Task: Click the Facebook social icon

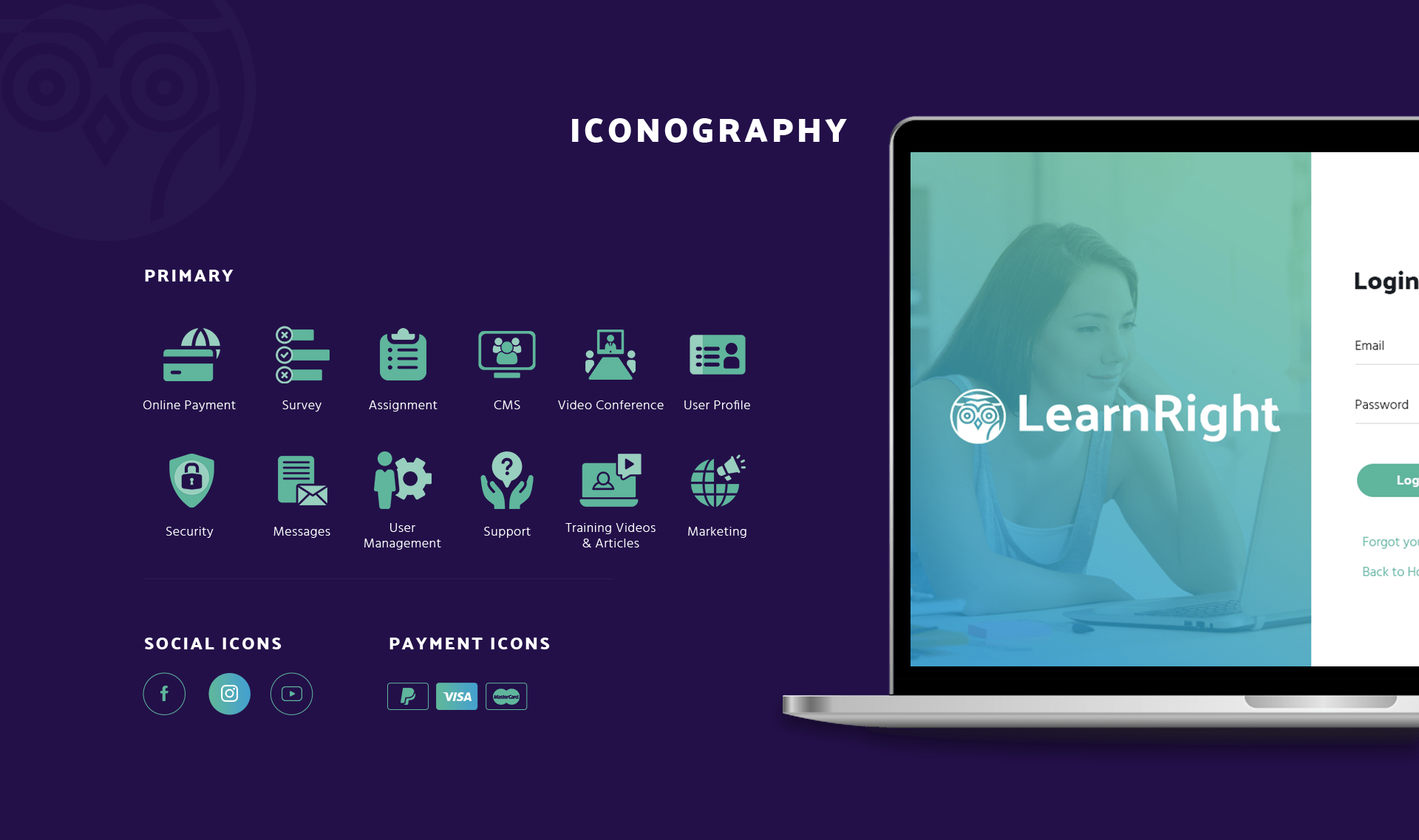Action: tap(163, 693)
